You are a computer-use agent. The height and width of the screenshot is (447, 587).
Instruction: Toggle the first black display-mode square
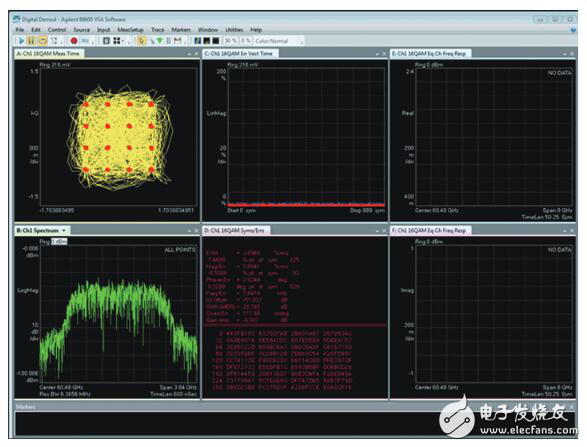point(197,41)
